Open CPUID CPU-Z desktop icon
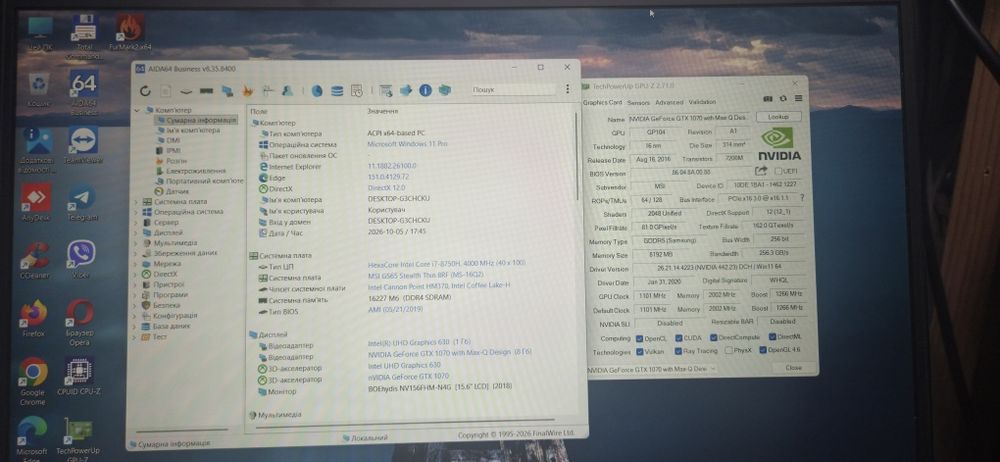 tap(78, 377)
